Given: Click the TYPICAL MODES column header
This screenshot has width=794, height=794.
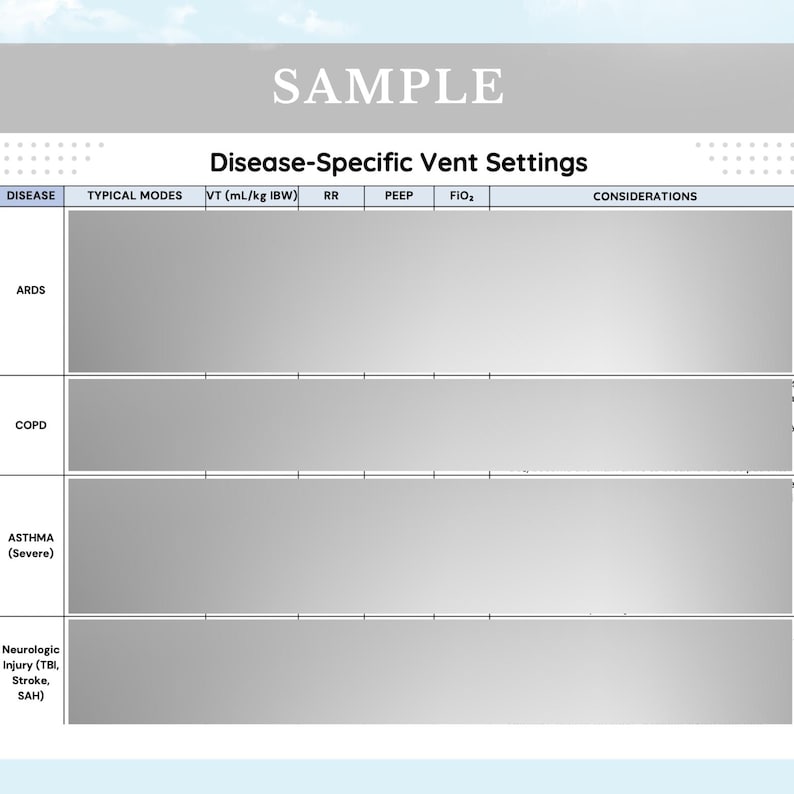Looking at the screenshot, I should coord(135,196).
